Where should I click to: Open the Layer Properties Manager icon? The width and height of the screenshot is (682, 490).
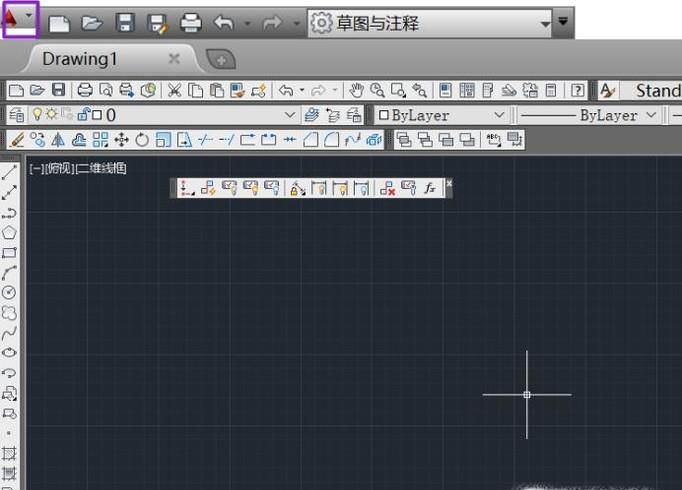[x=17, y=115]
